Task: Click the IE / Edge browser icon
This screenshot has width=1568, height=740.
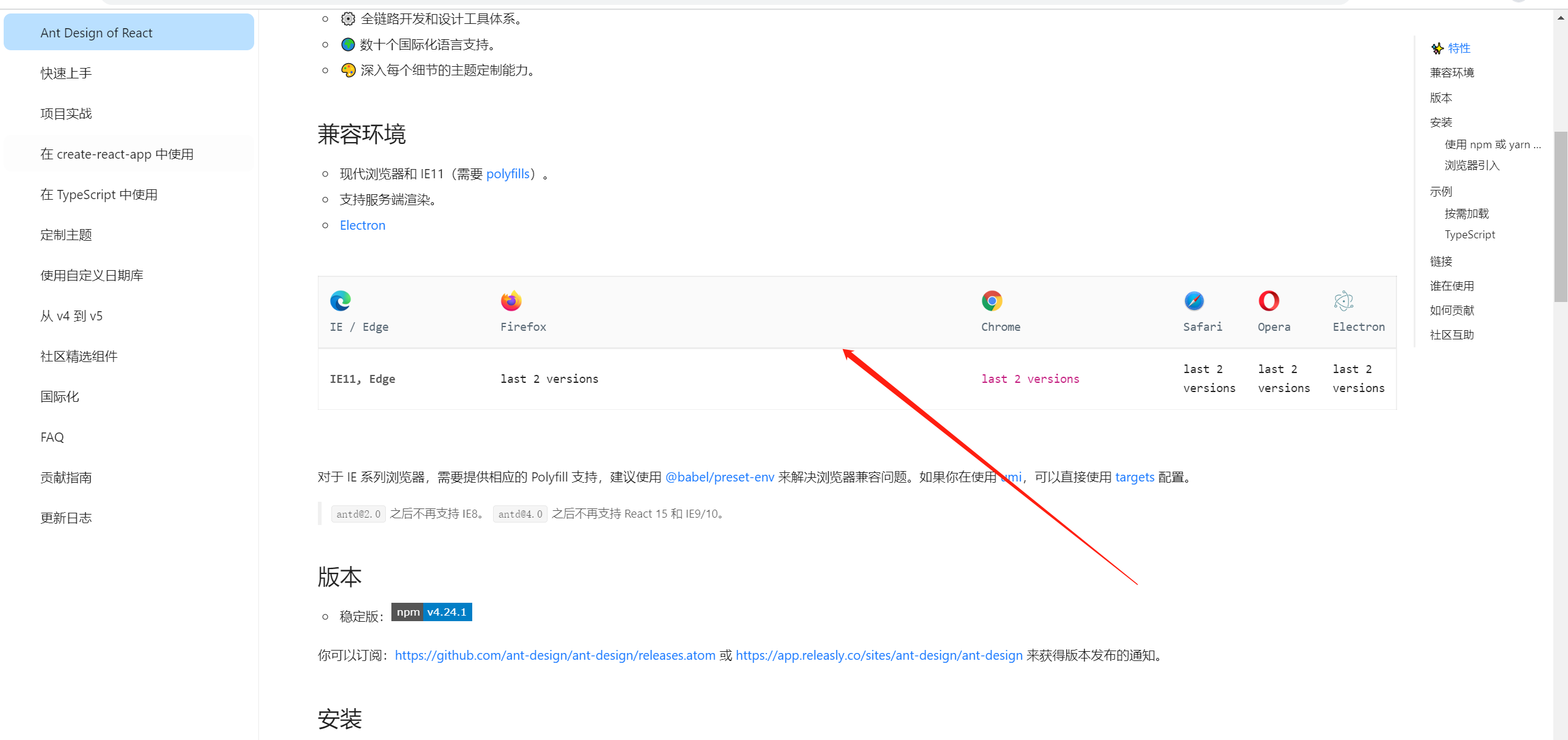Action: coord(341,301)
